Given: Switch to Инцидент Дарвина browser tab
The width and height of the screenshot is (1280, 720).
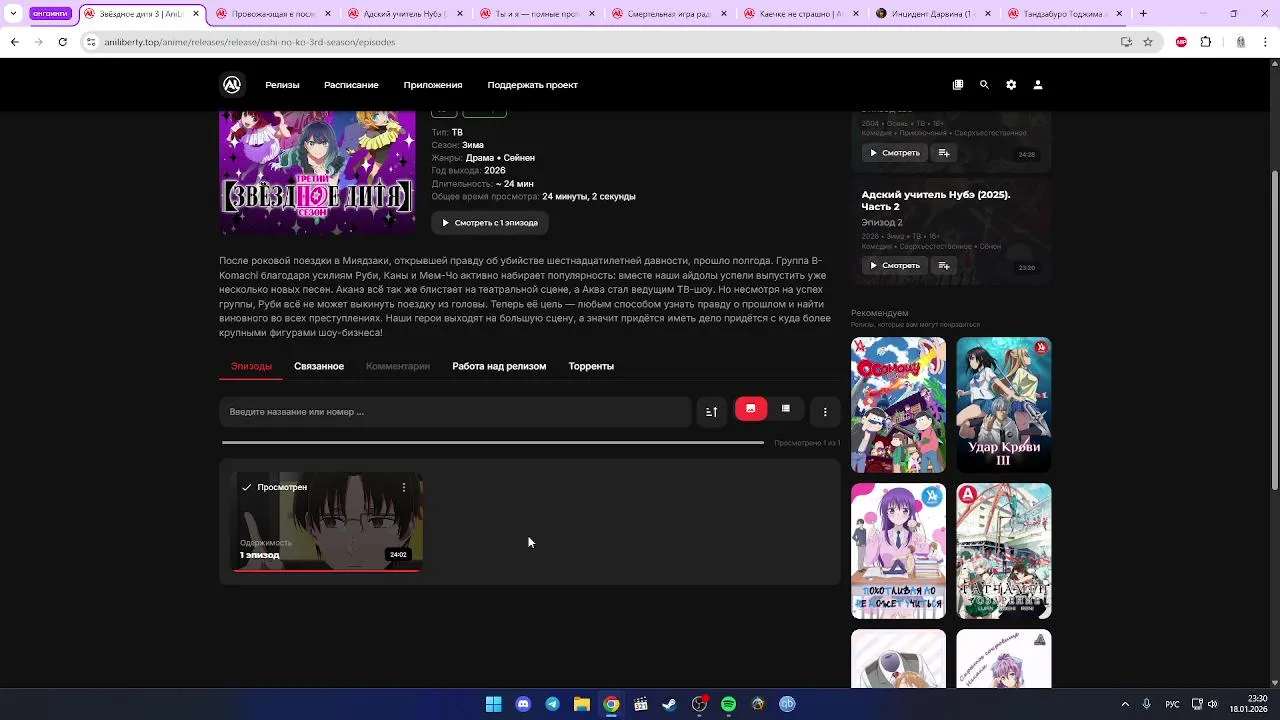Looking at the screenshot, I should (x=931, y=14).
